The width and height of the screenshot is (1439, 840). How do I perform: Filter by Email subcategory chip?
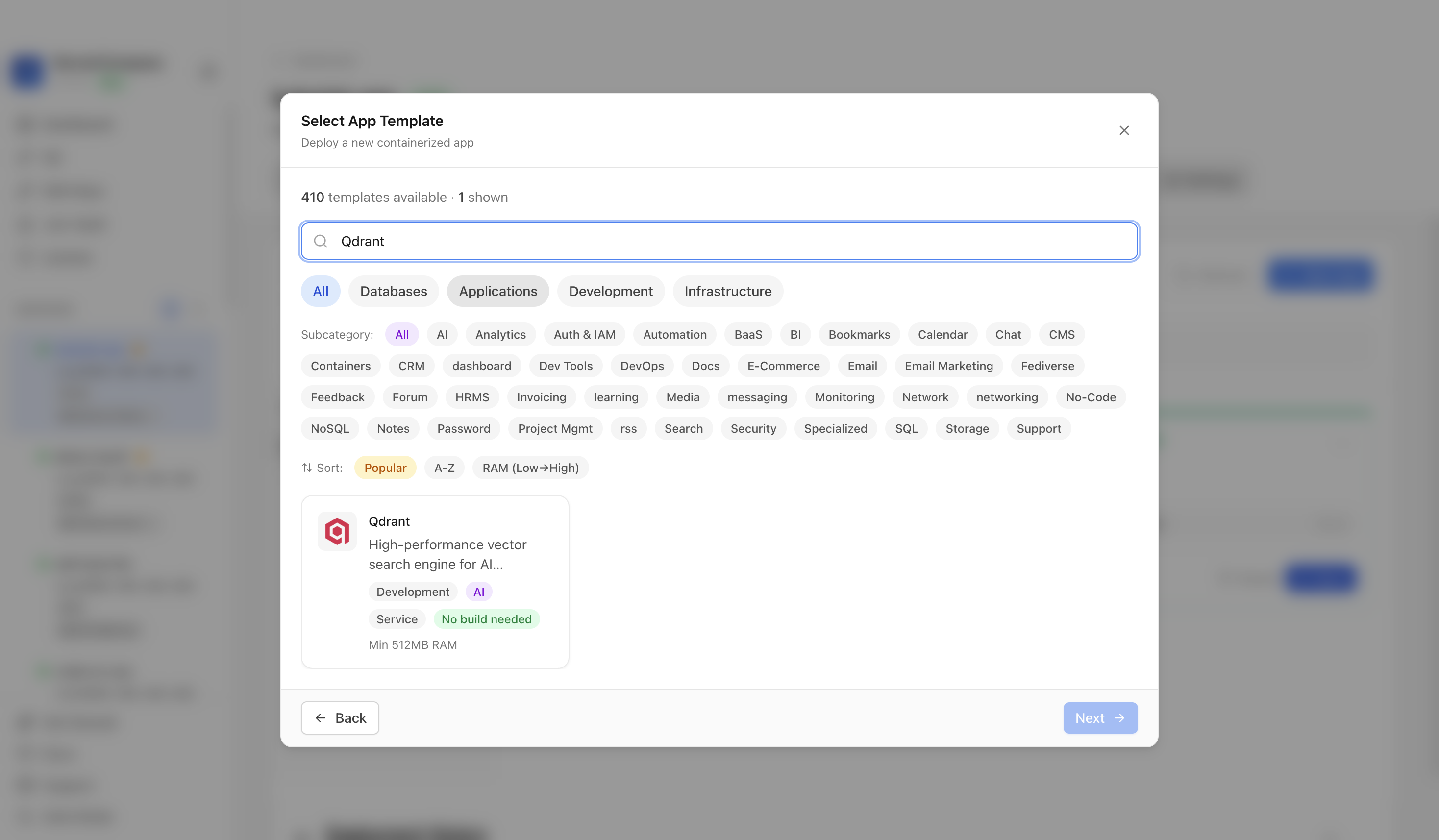coord(862,366)
